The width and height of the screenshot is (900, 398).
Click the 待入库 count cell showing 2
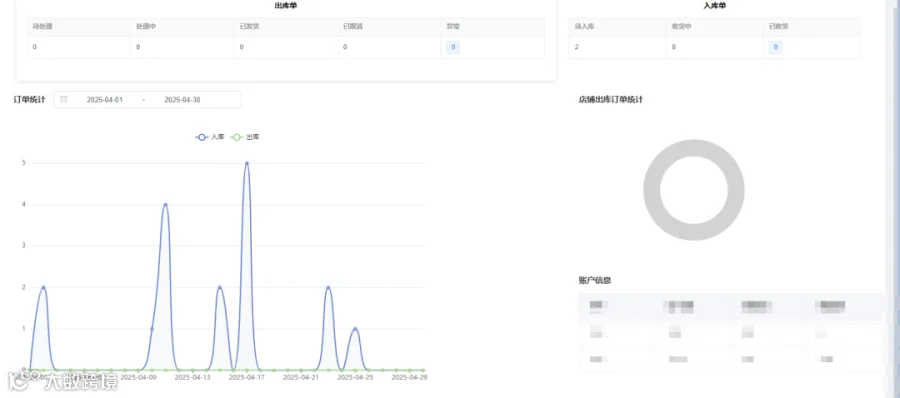pyautogui.click(x=618, y=47)
